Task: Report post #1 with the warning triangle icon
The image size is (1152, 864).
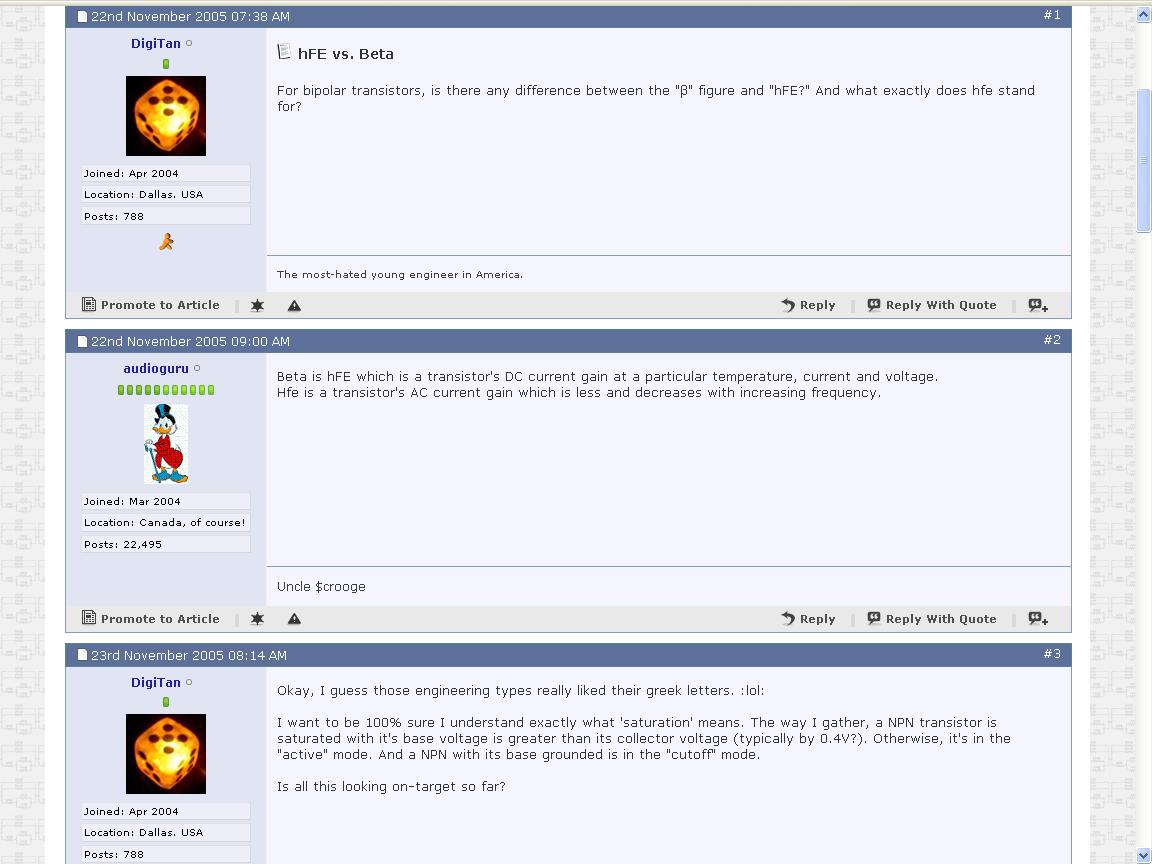Action: (294, 306)
